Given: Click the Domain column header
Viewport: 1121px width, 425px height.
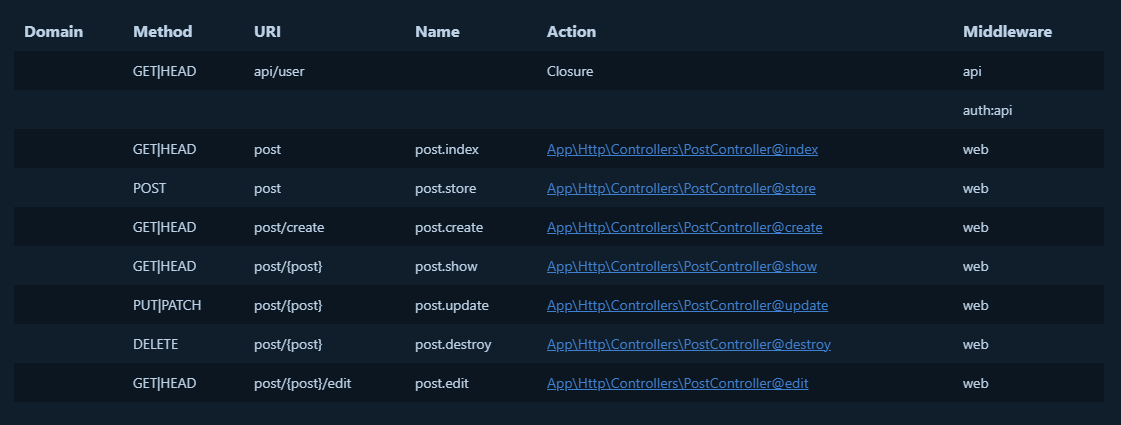Looking at the screenshot, I should click(x=53, y=32).
